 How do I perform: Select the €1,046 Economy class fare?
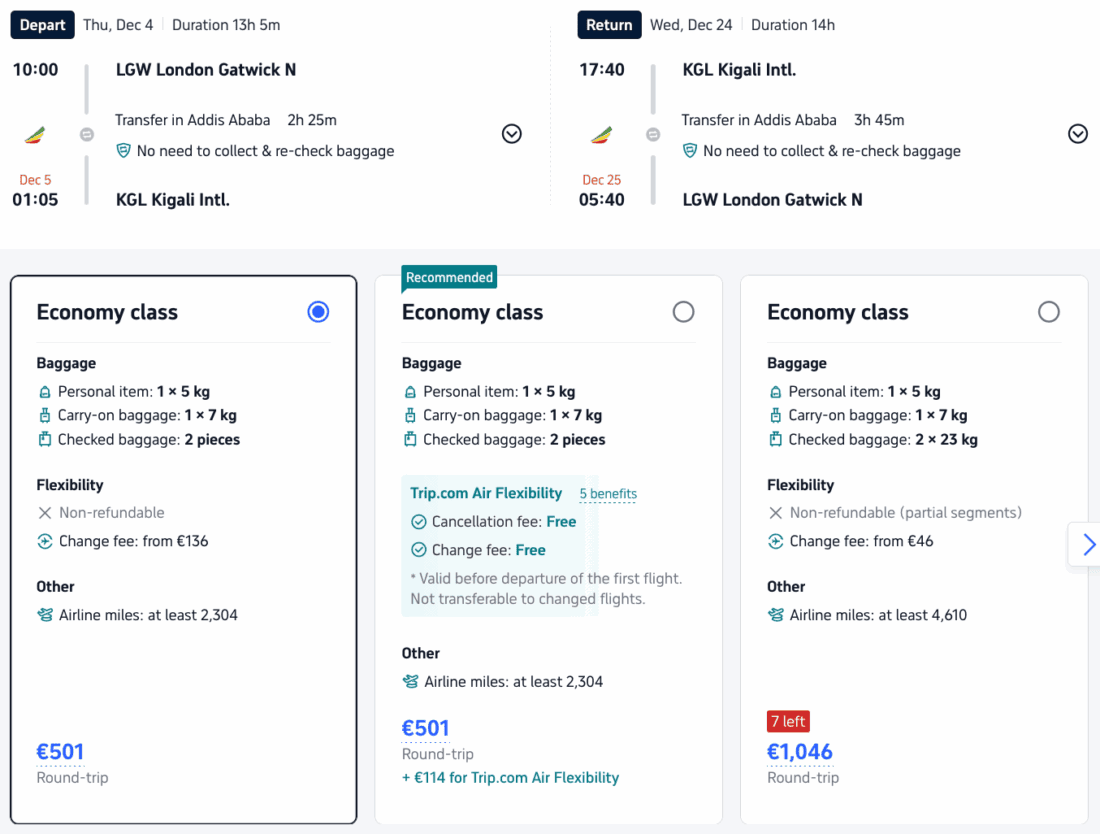1048,312
